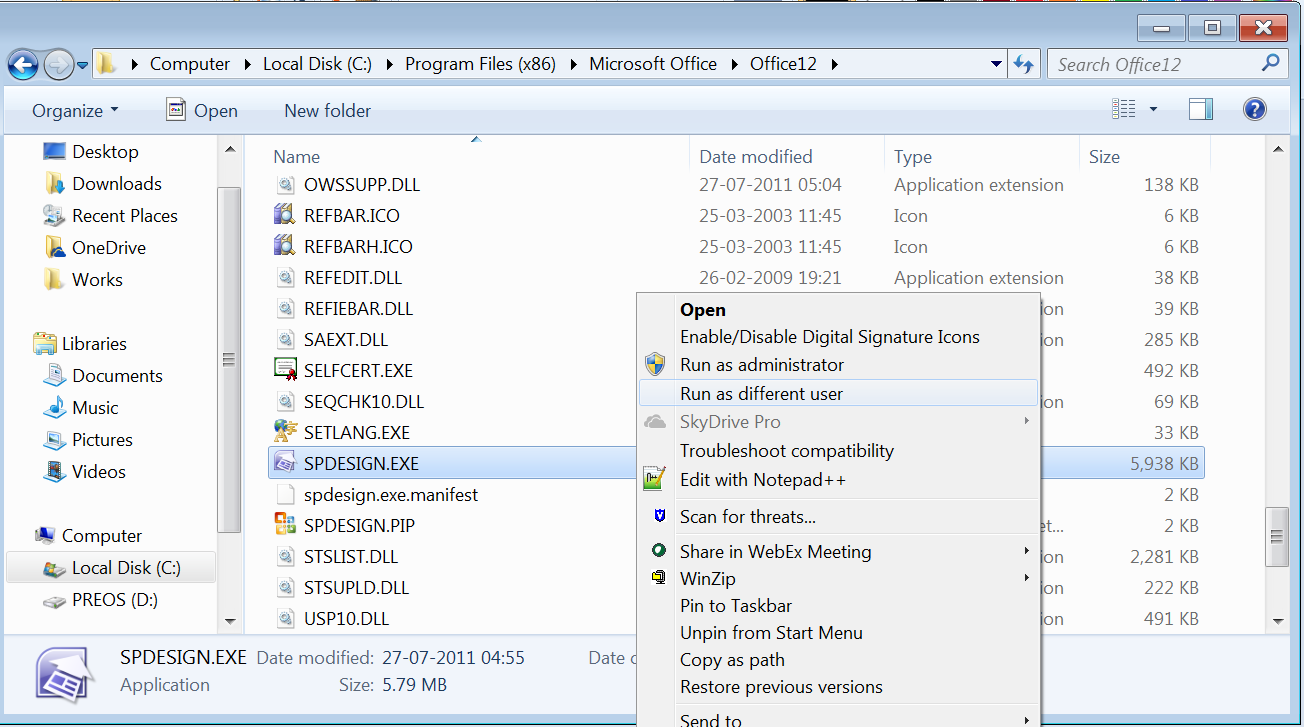The image size is (1304, 727).
Task: Click the SPDESIGN.PIP Office icon
Action: coord(286,525)
